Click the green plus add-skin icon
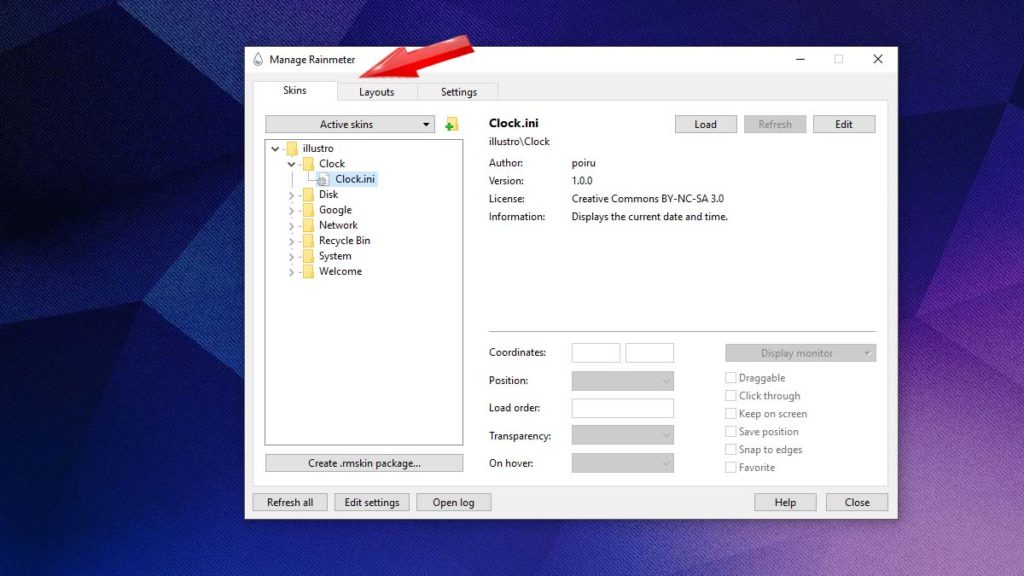The width and height of the screenshot is (1024, 576). point(451,125)
